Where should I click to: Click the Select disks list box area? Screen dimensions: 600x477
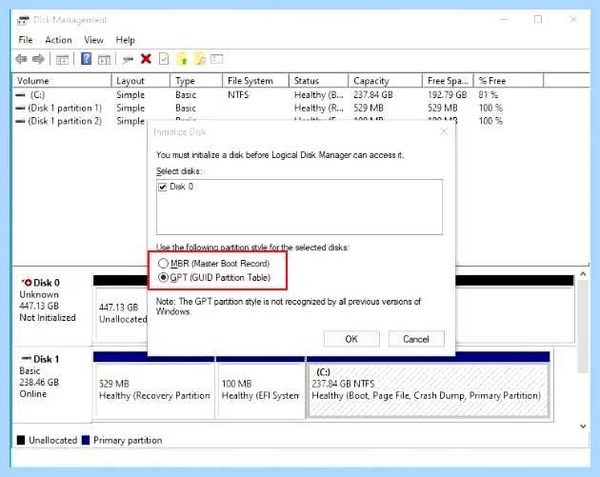point(300,207)
